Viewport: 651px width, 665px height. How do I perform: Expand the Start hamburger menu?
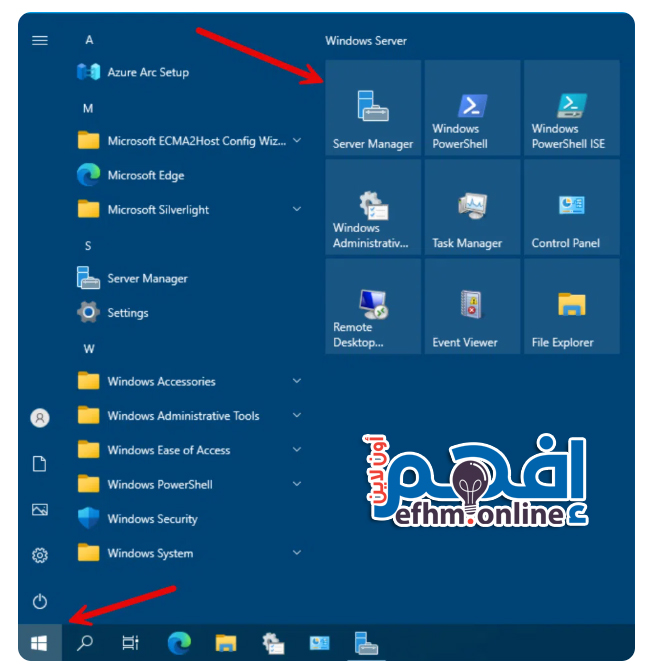point(40,41)
